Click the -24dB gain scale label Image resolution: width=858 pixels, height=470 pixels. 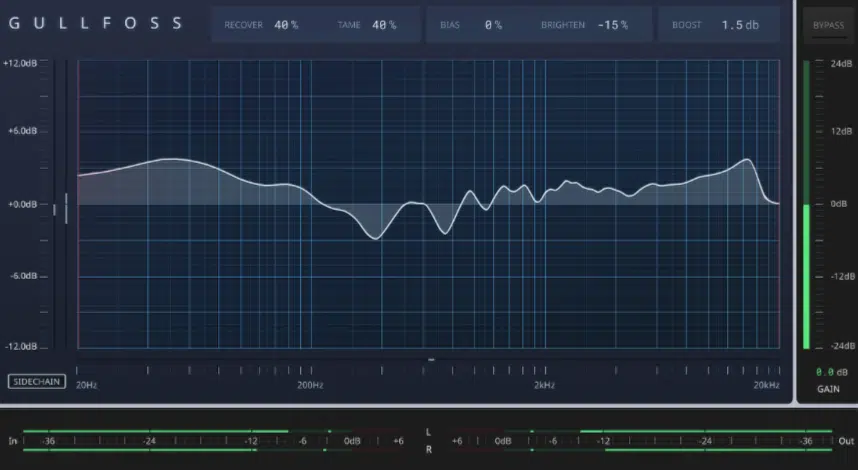[843, 346]
